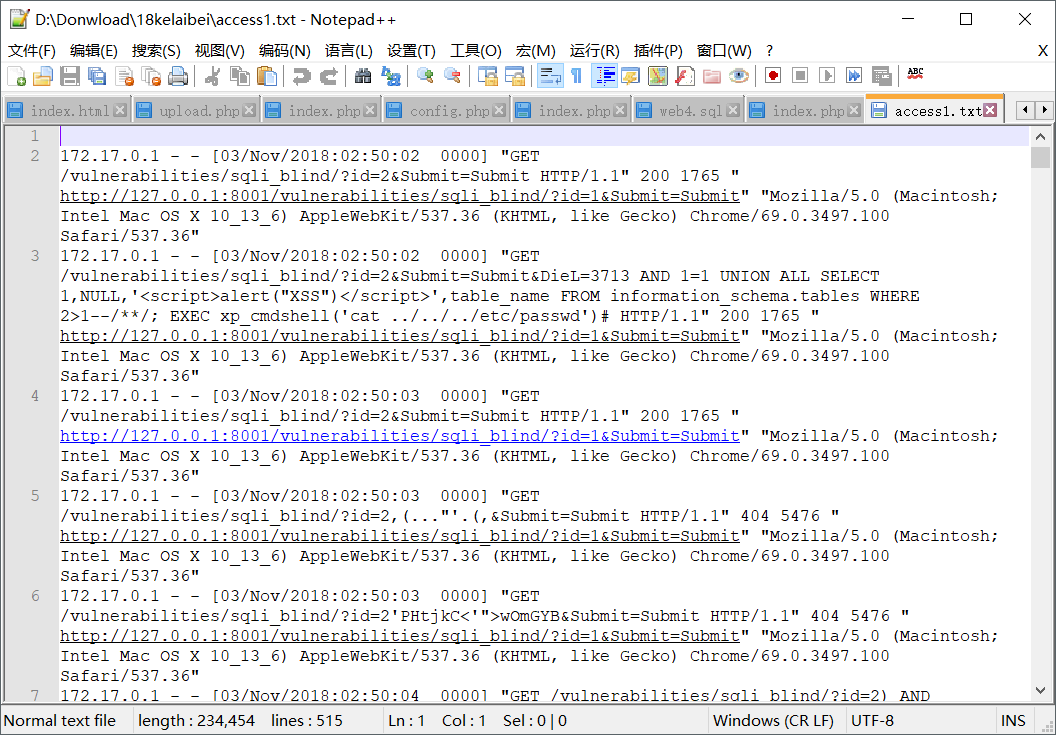Save the current recorded macro icon
Image resolution: width=1056 pixels, height=735 pixels.
point(881,76)
